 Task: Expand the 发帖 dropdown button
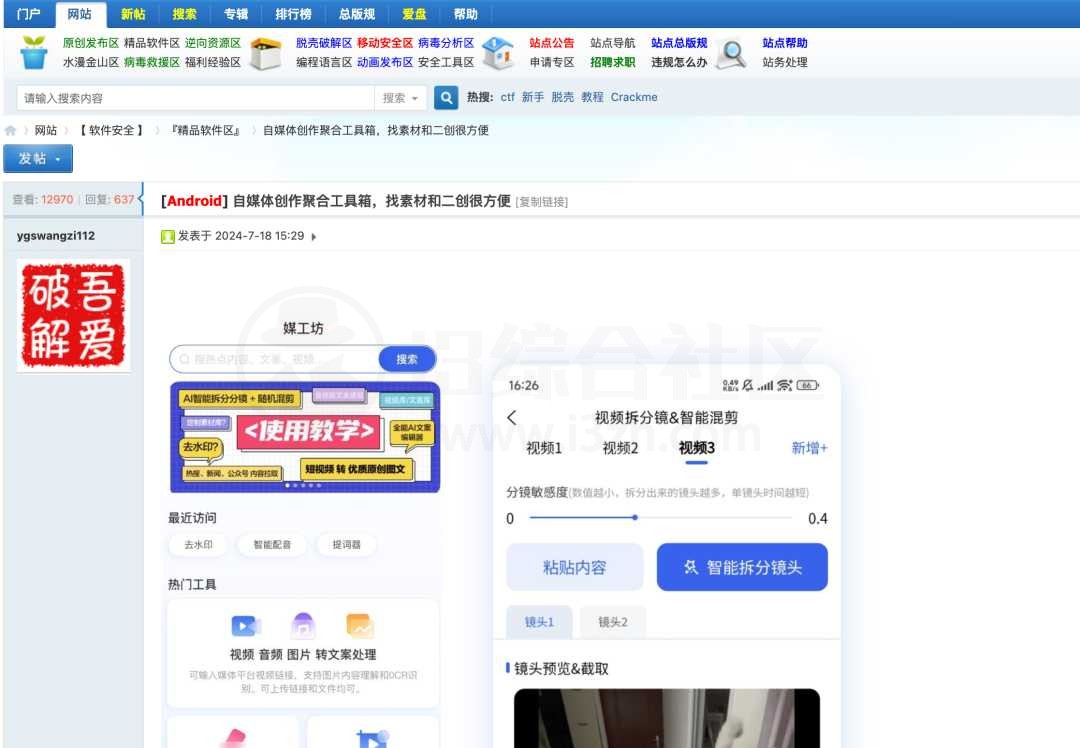tap(38, 159)
